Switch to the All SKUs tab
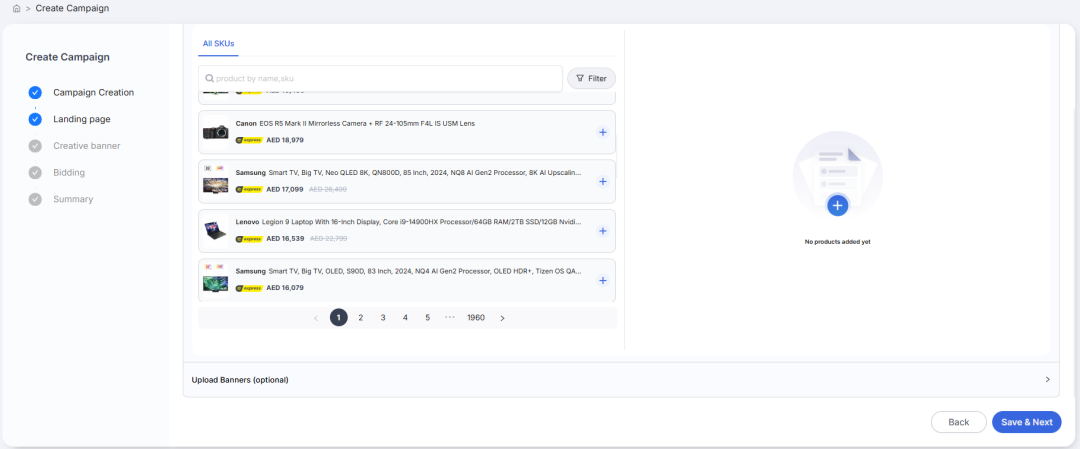This screenshot has width=1080, height=449. tap(218, 43)
